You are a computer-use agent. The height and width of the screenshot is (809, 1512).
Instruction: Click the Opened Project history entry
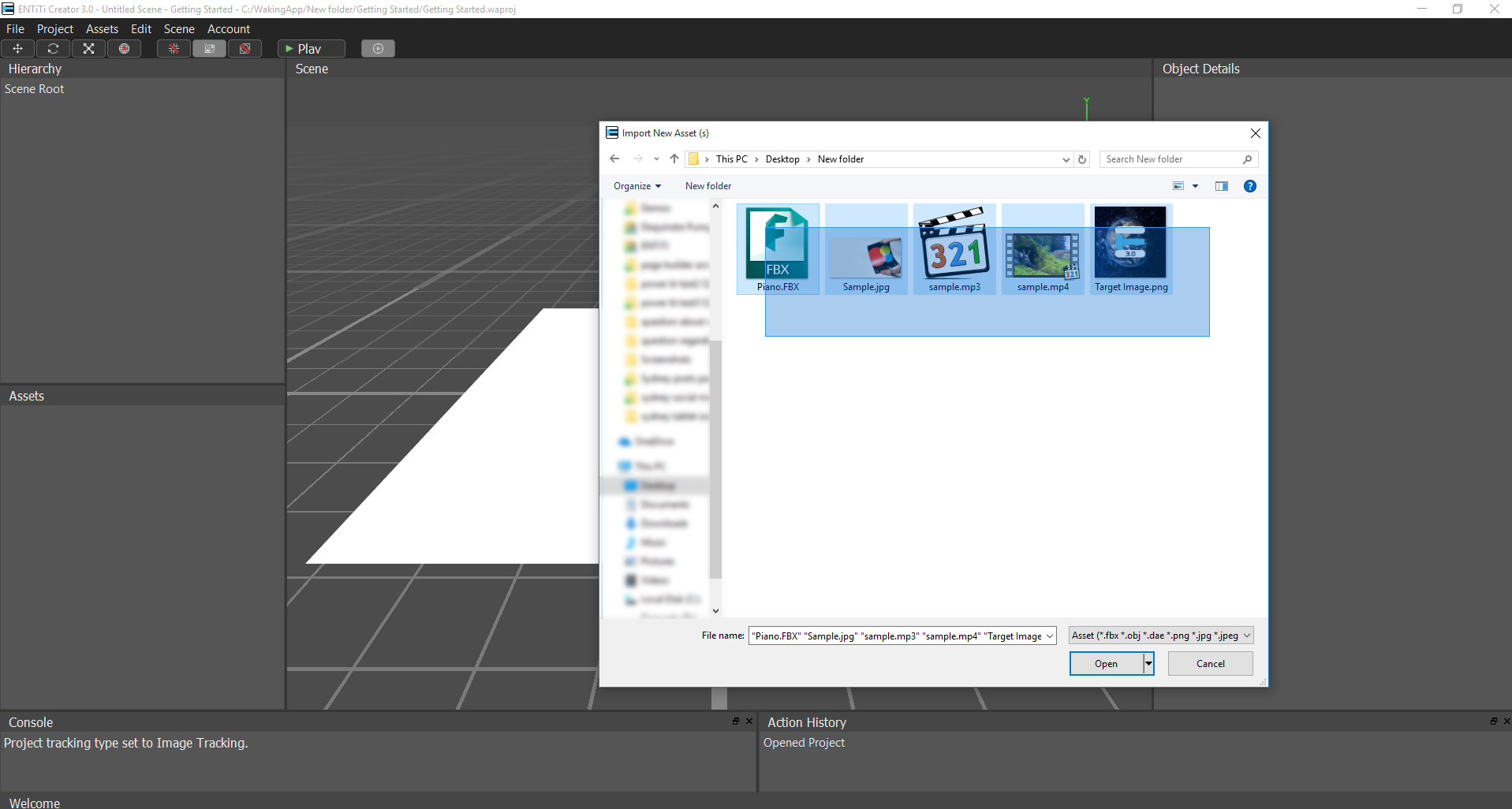(x=804, y=743)
